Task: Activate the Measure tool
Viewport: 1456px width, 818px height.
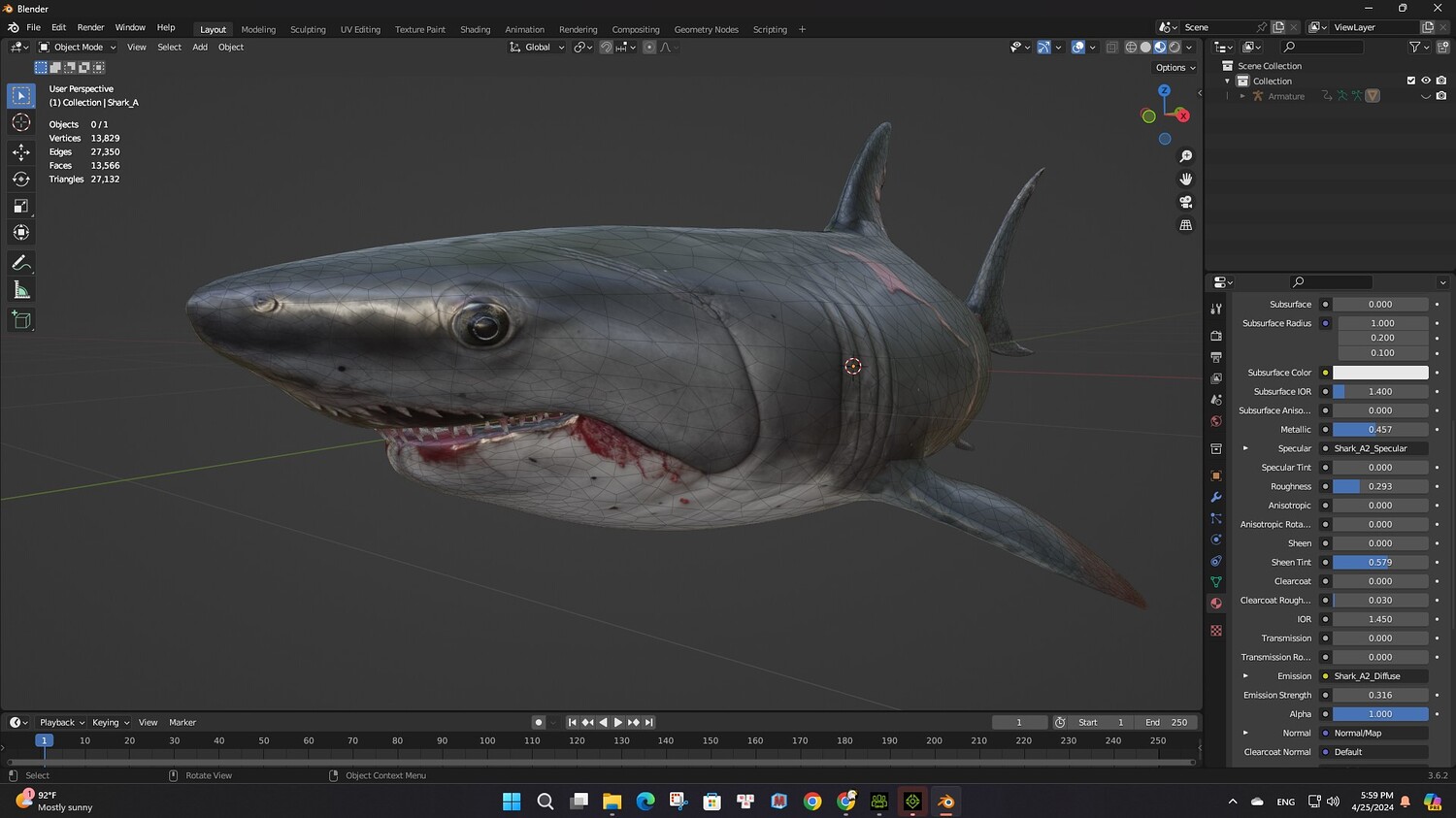Action: (20, 290)
